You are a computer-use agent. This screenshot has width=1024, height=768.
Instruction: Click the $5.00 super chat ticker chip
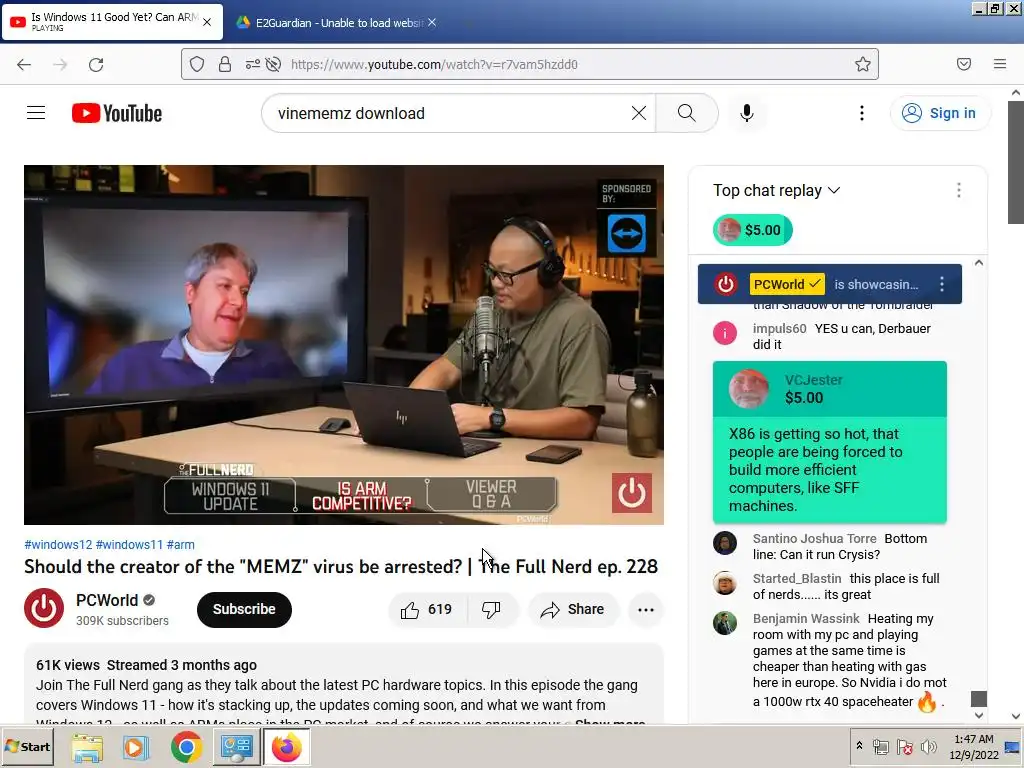coord(752,230)
